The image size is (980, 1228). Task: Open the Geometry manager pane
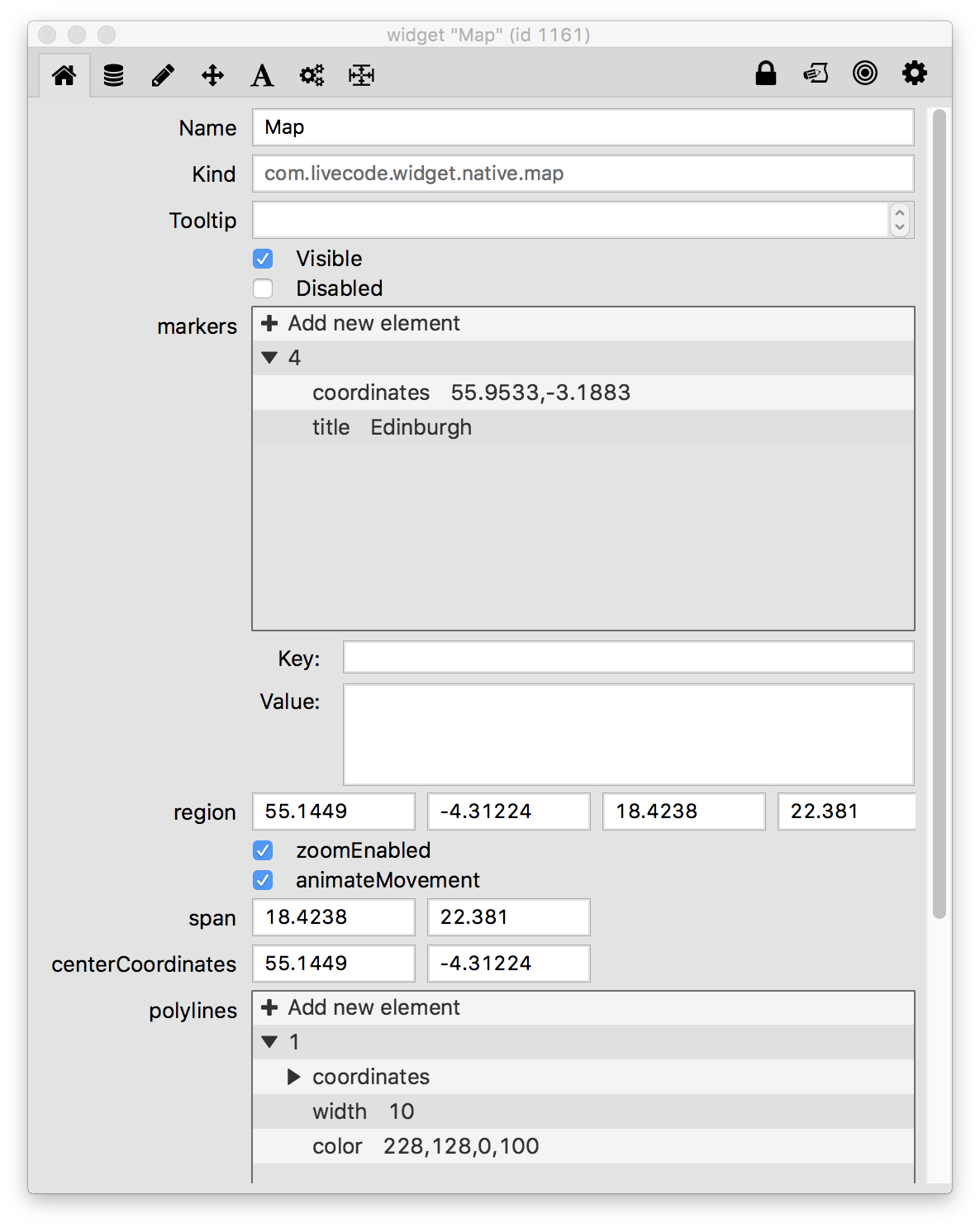click(361, 75)
